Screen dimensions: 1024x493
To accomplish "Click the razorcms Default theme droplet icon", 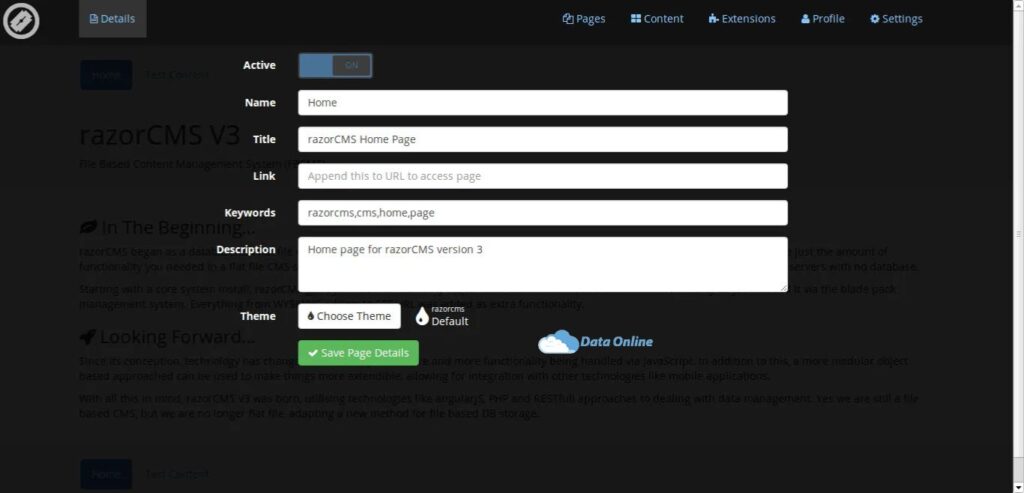I will pos(422,316).
